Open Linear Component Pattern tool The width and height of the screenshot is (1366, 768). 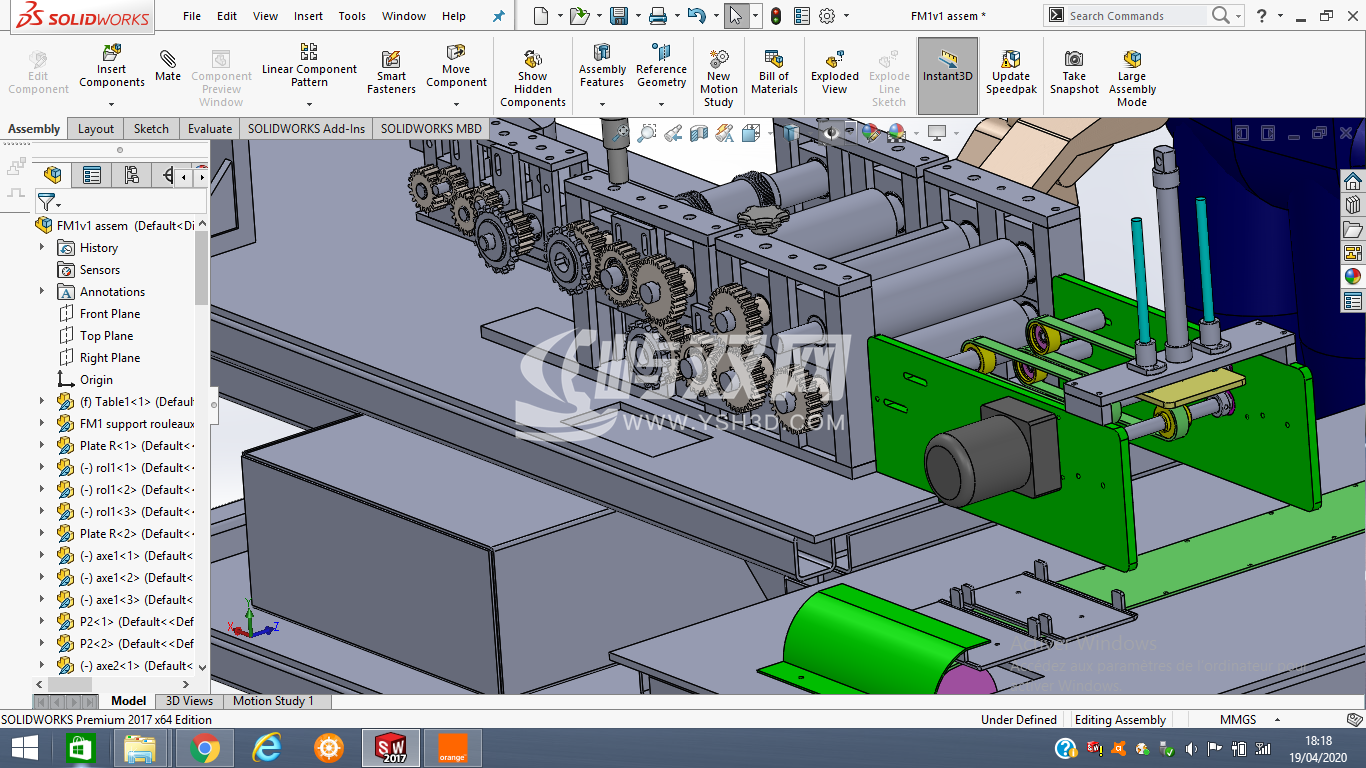(309, 66)
